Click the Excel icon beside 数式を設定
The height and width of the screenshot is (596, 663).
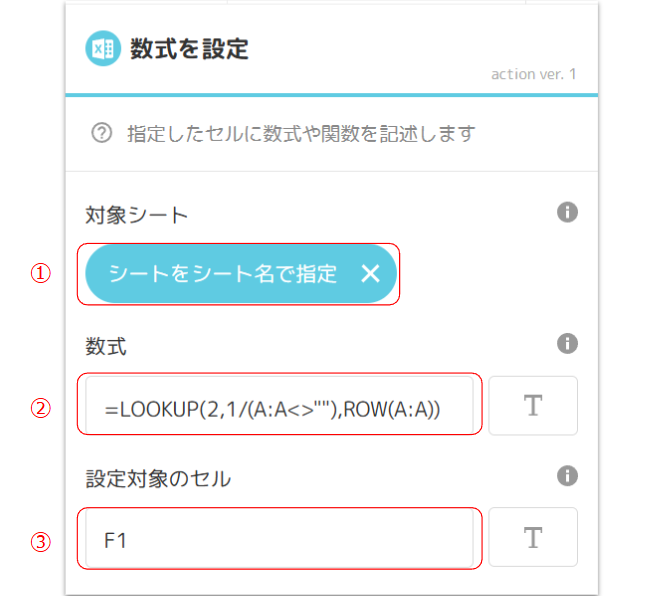[x=103, y=48]
